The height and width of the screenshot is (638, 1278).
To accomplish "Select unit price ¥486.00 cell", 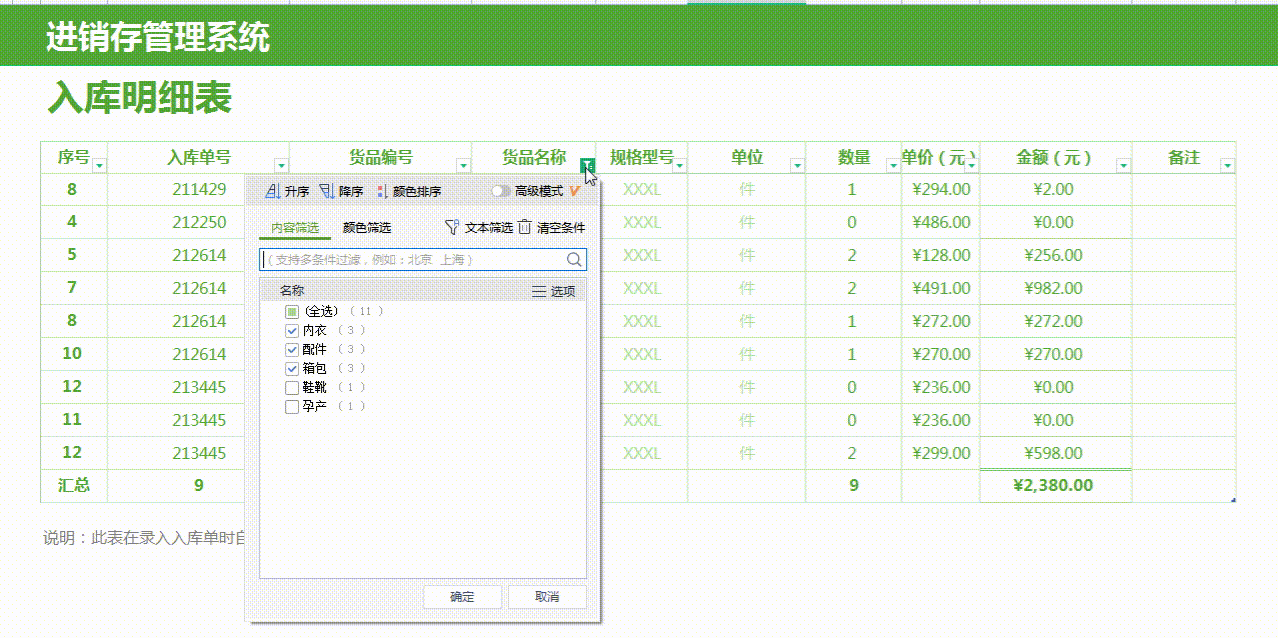I will pos(941,222).
